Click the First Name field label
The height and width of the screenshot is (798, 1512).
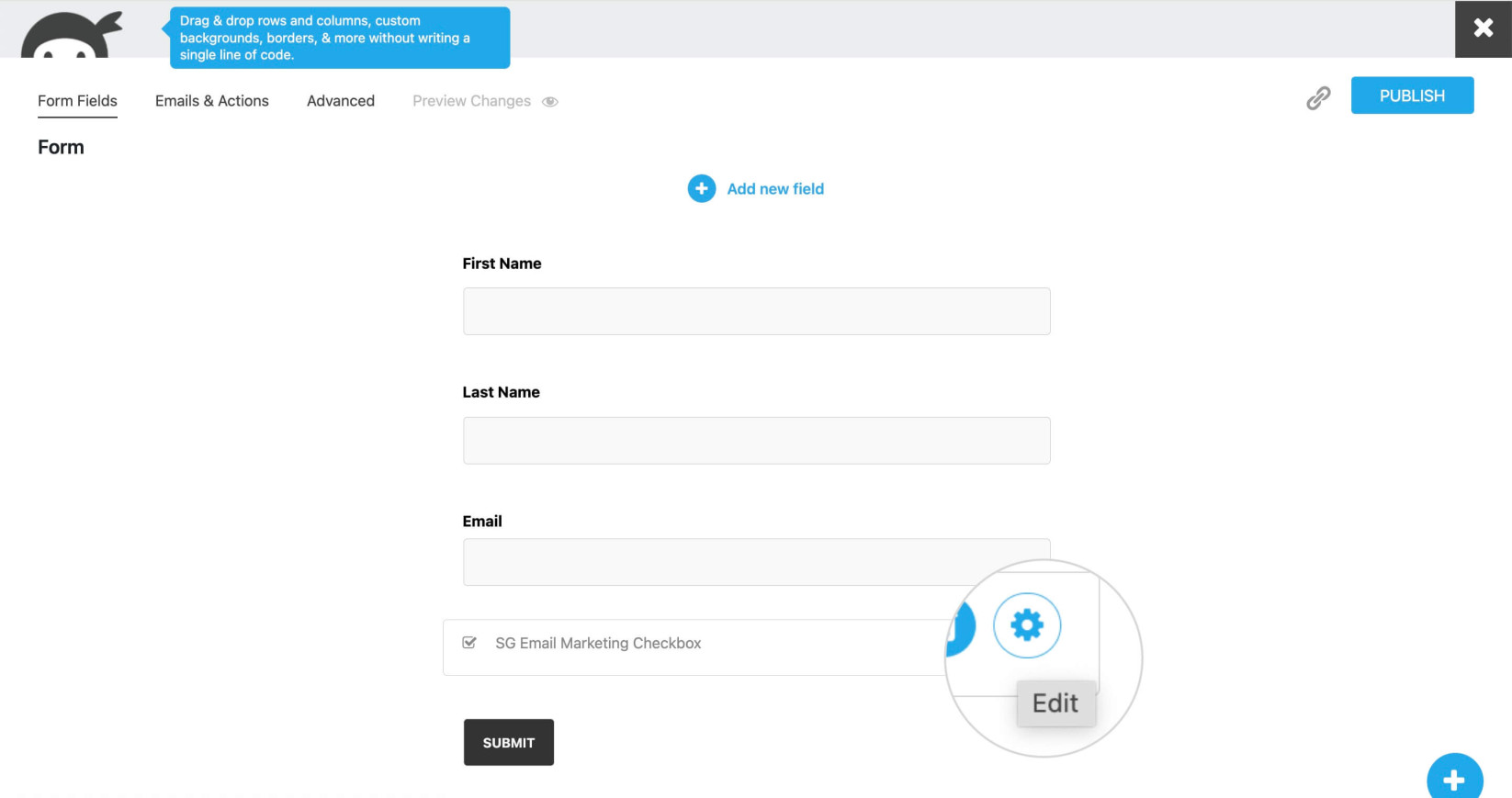point(502,264)
